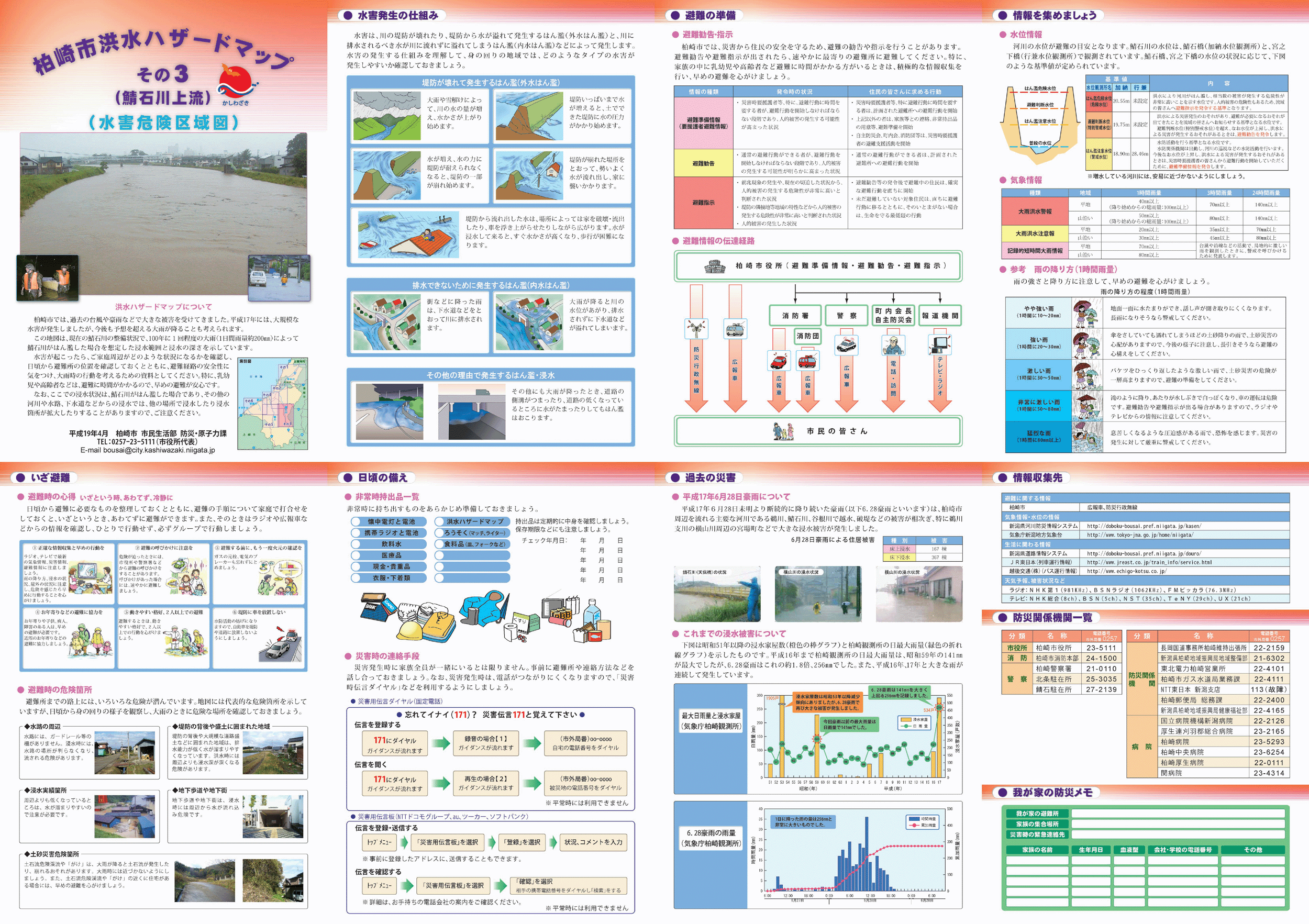1309x924 pixels.
Task: Tick the 衣服・下着類 checklist circle
Action: [x=356, y=577]
